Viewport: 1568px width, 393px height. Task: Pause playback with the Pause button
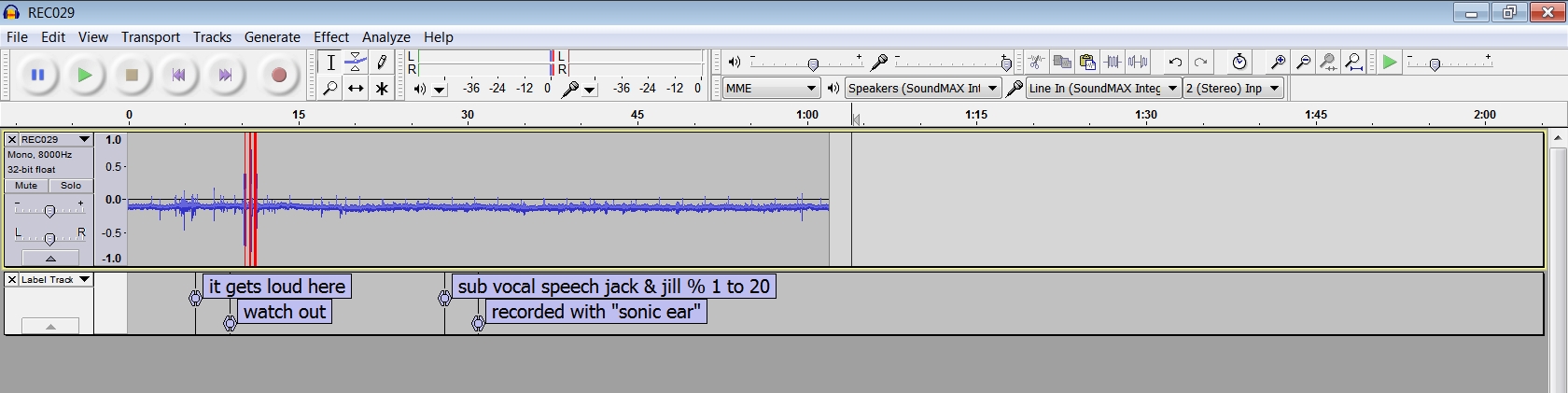(38, 76)
